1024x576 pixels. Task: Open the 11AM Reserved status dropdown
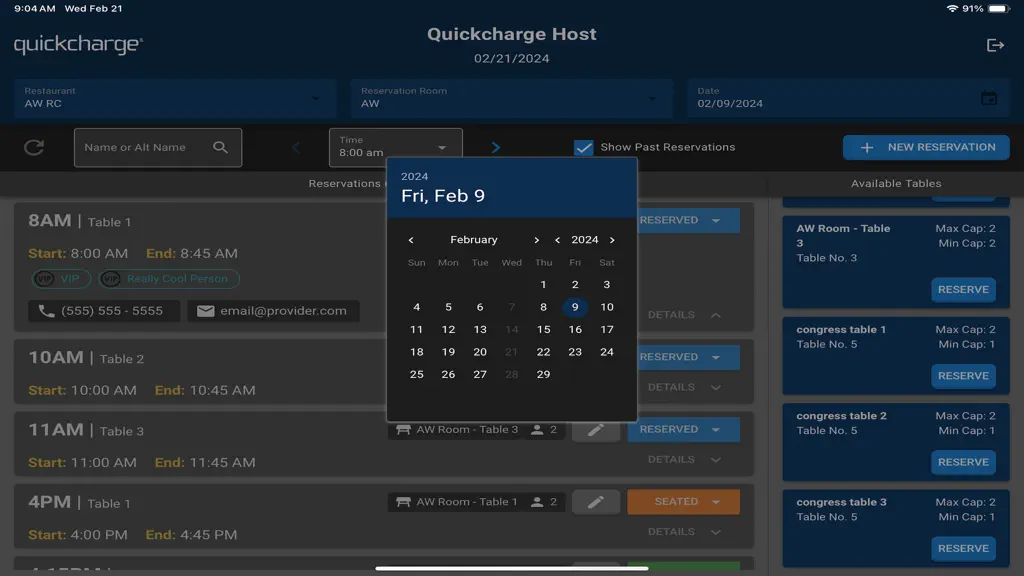tap(684, 430)
